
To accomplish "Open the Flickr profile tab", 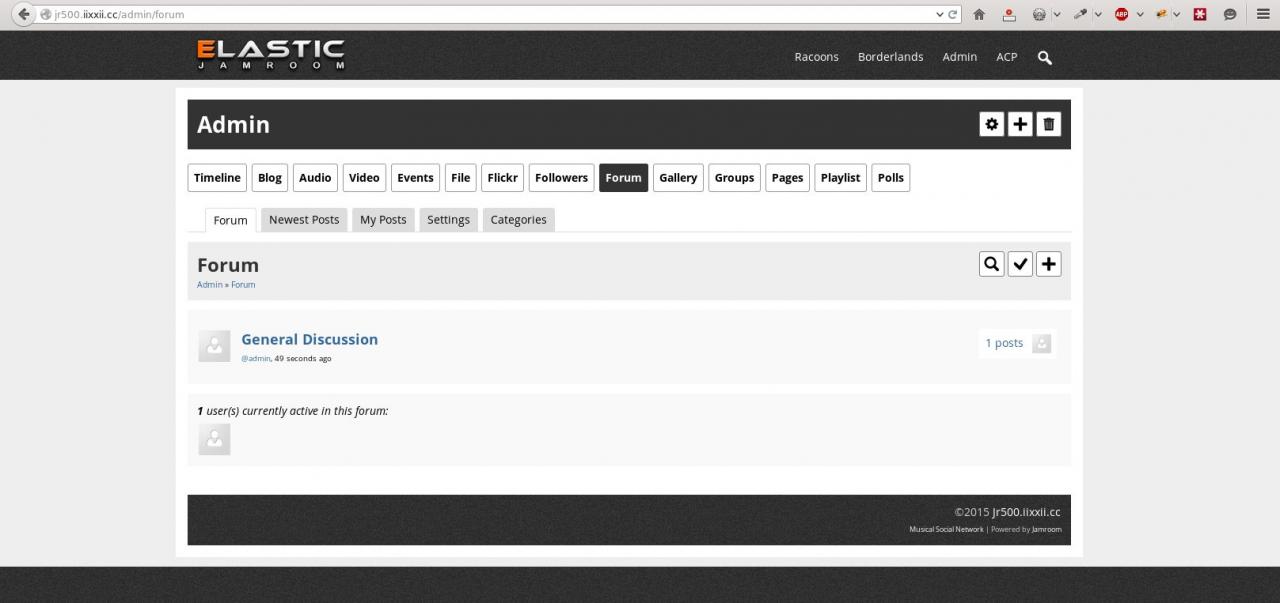I will tap(502, 178).
